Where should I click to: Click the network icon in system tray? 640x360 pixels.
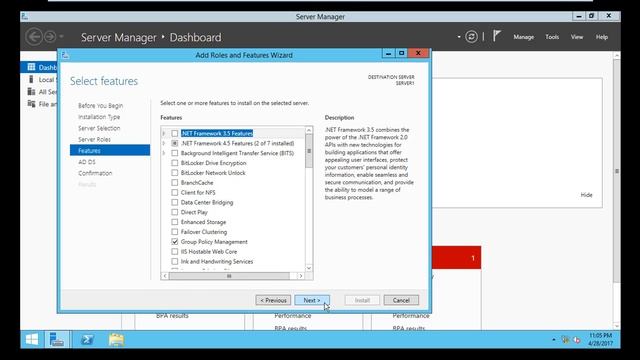point(565,340)
